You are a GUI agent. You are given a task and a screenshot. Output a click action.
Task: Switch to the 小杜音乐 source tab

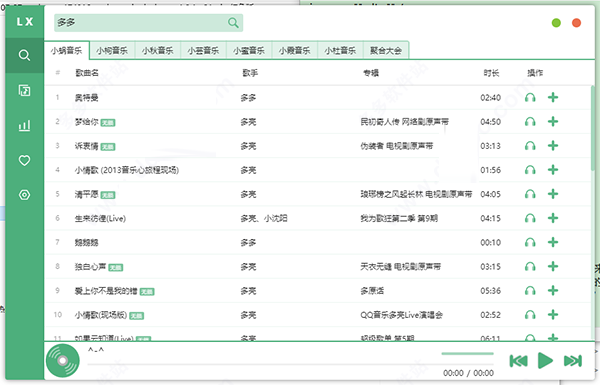coord(340,50)
